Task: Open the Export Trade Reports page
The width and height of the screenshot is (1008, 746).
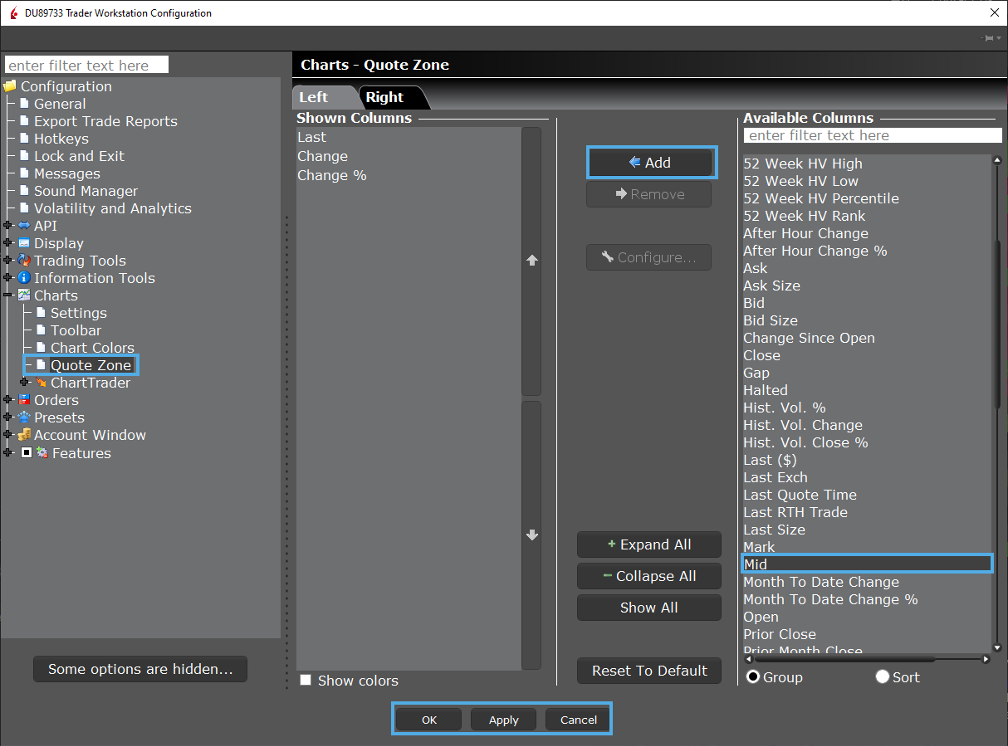Action: point(105,121)
